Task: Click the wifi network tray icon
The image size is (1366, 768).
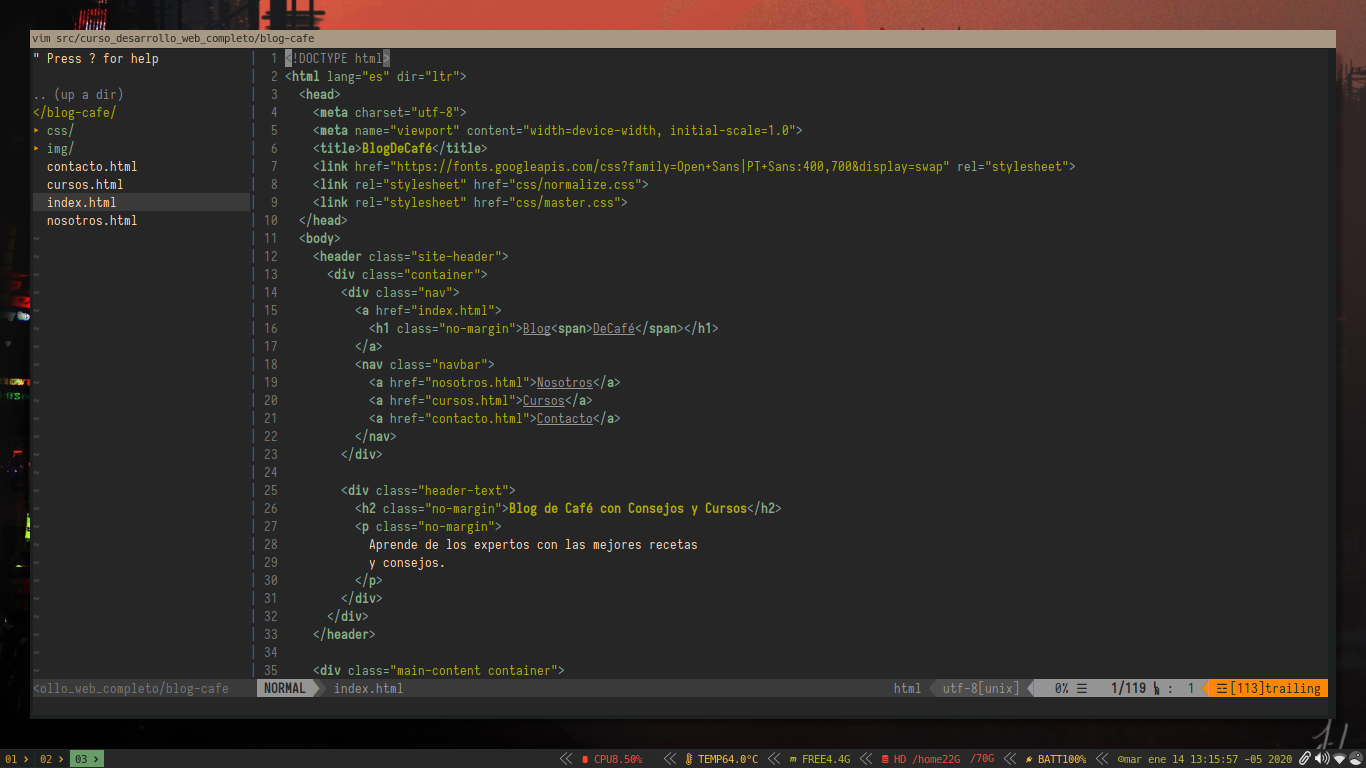Action: click(1340, 759)
